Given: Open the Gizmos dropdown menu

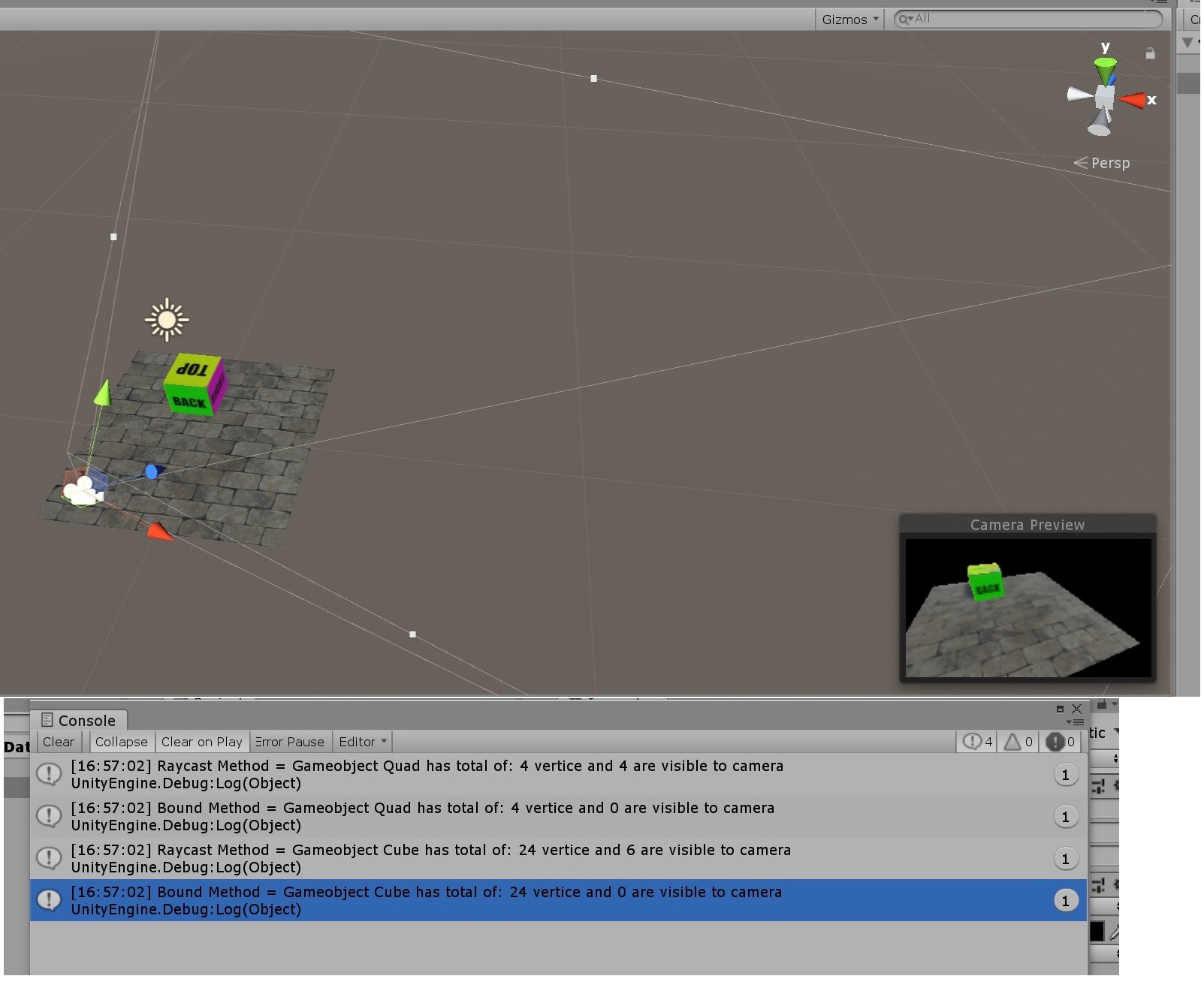Looking at the screenshot, I should 849,20.
